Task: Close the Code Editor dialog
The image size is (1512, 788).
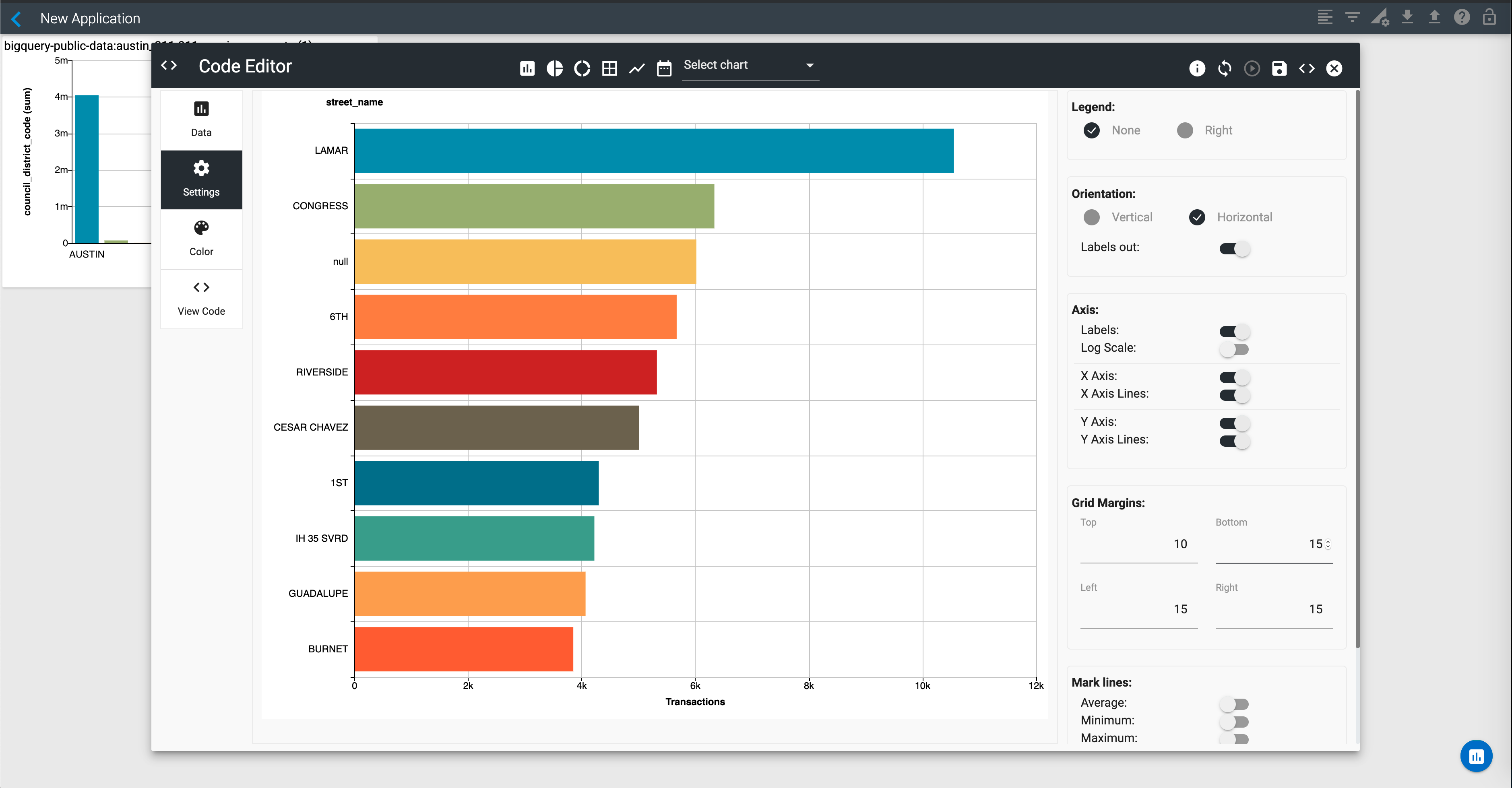Action: click(x=1334, y=68)
